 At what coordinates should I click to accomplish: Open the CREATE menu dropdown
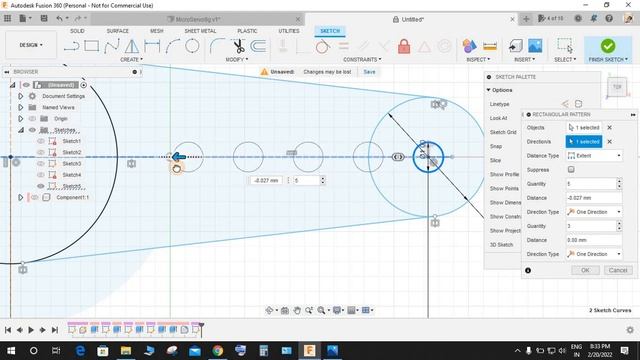tap(131, 60)
